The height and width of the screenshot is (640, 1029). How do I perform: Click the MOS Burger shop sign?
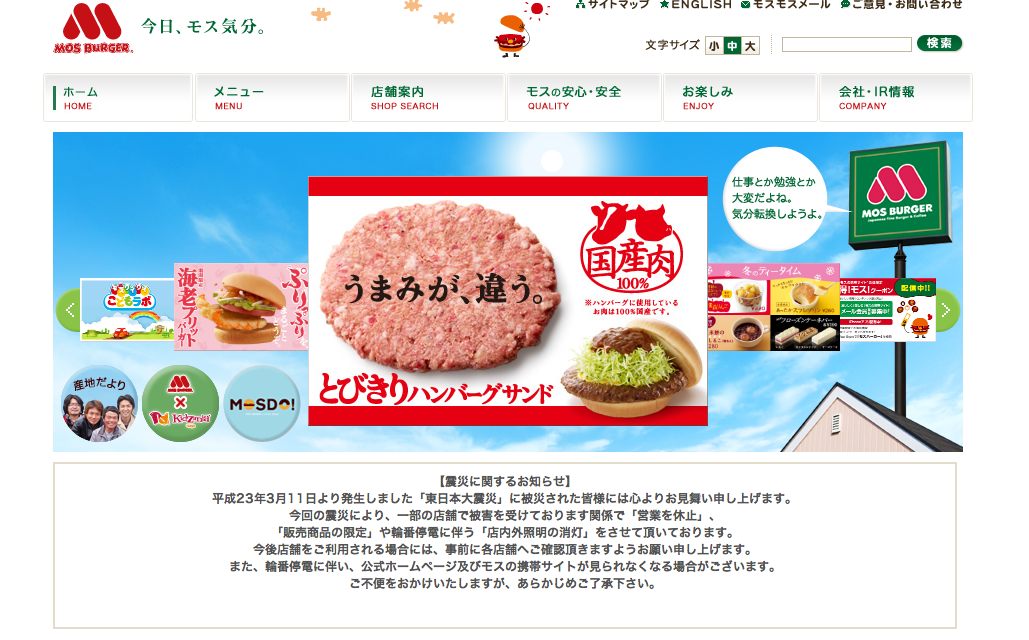coord(899,196)
